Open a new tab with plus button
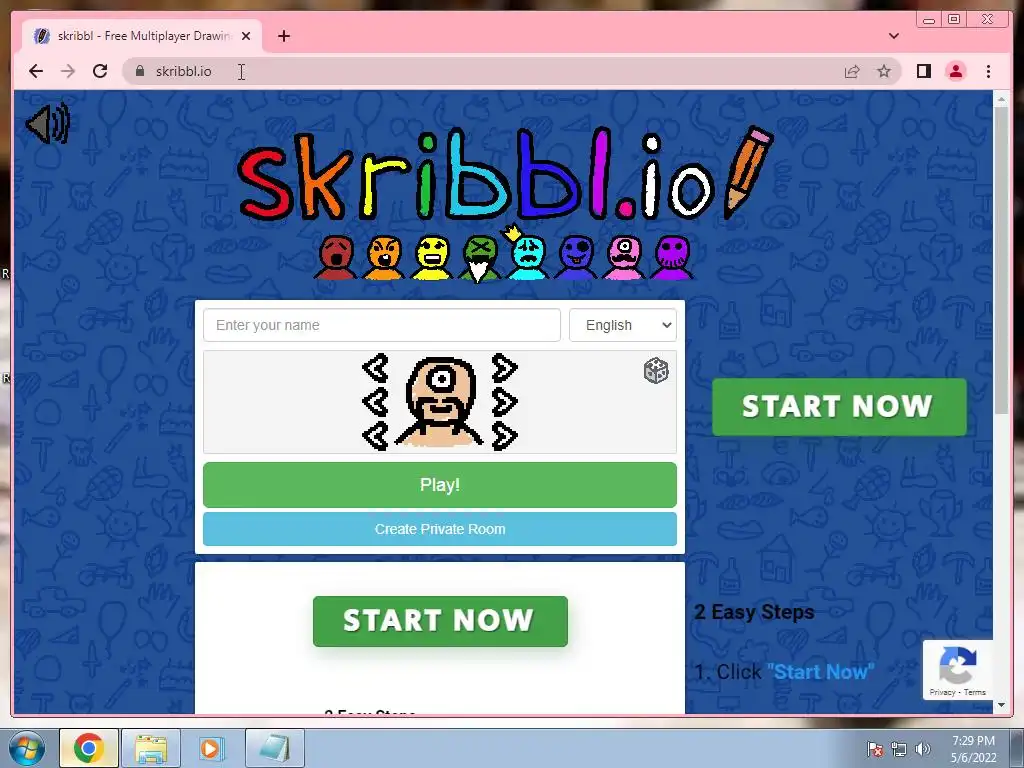1024x768 pixels. tap(283, 36)
